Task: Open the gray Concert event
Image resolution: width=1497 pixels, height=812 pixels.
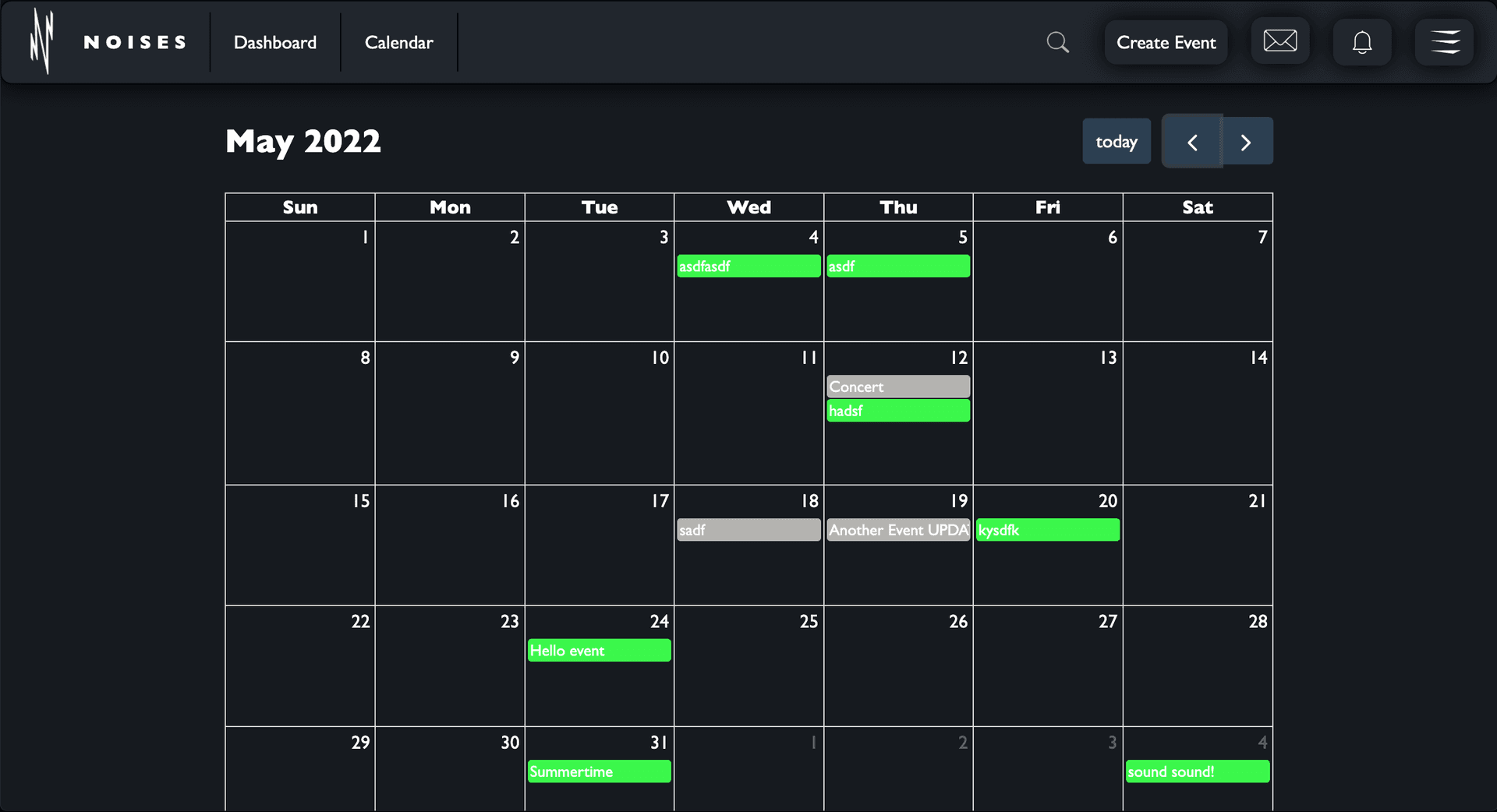Action: [898, 387]
